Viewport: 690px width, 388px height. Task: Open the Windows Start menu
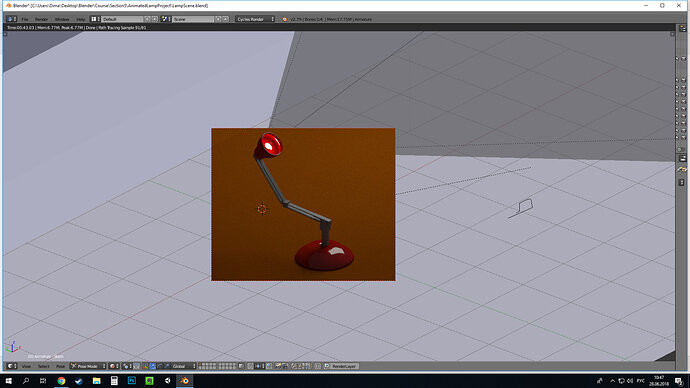coord(8,381)
